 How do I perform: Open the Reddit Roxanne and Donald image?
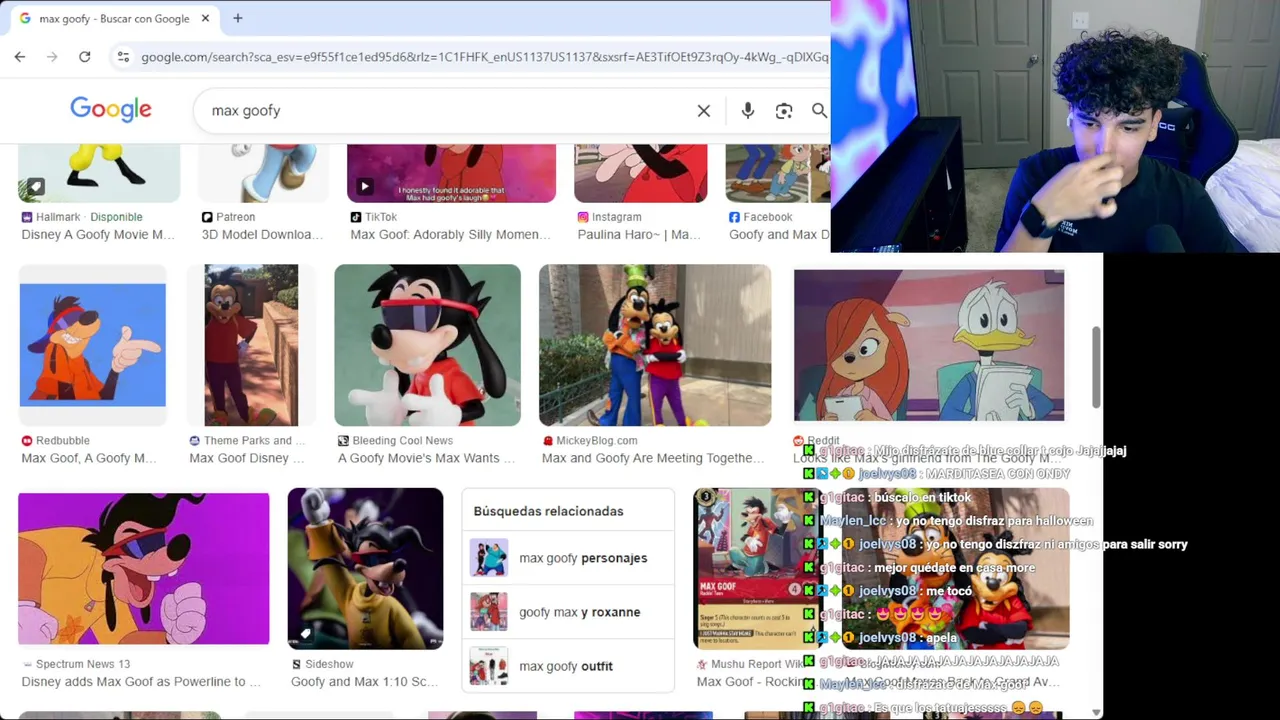click(x=929, y=345)
